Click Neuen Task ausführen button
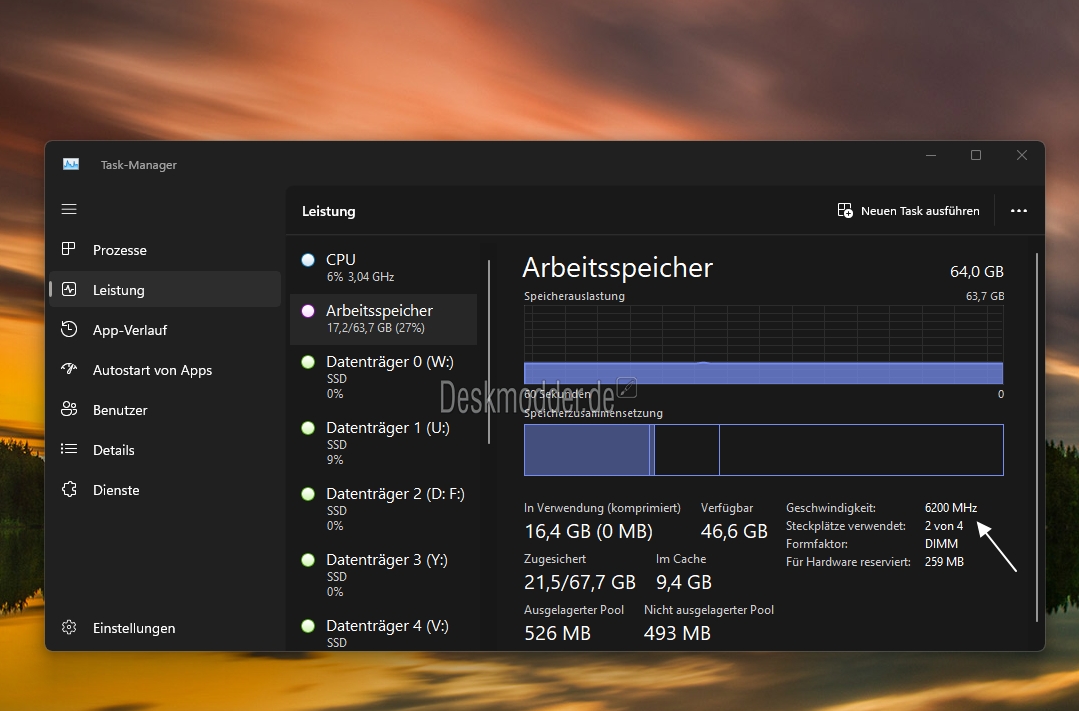Screen dimensions: 1079x711 (908, 211)
